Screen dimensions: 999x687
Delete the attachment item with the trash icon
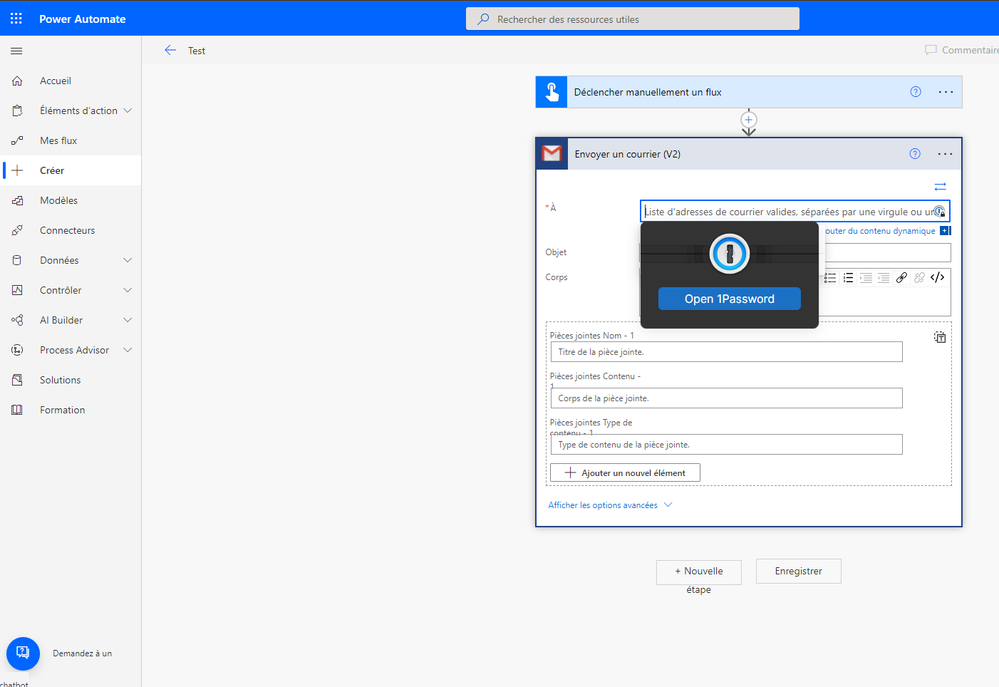940,337
